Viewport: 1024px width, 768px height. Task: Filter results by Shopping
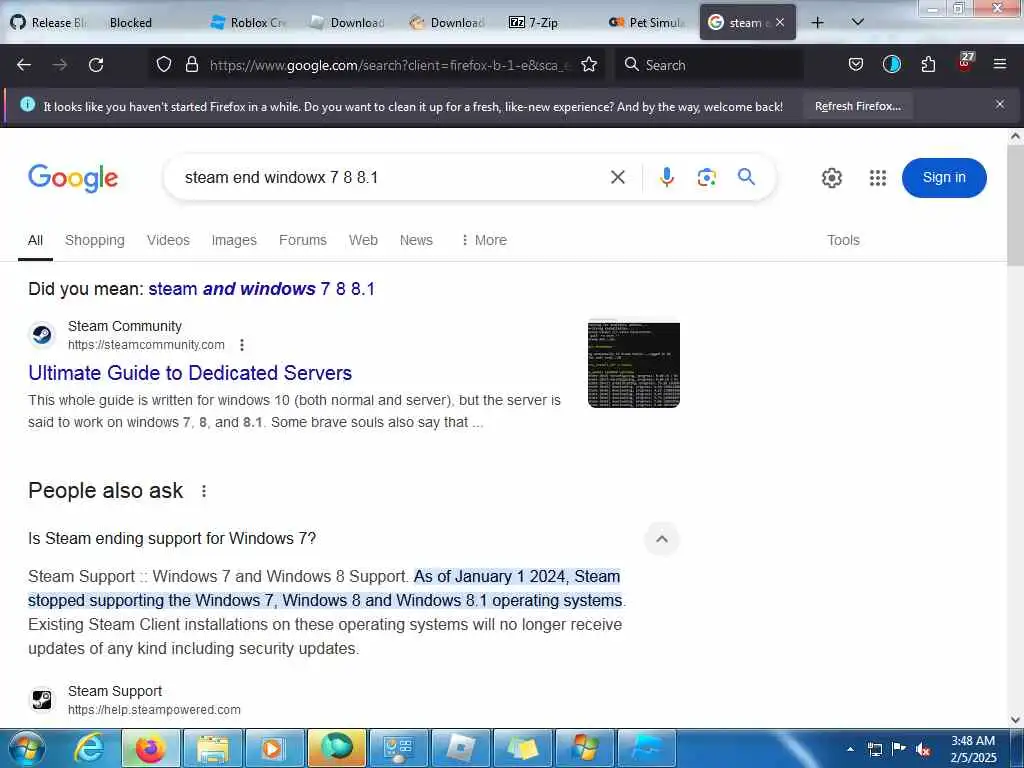click(95, 240)
